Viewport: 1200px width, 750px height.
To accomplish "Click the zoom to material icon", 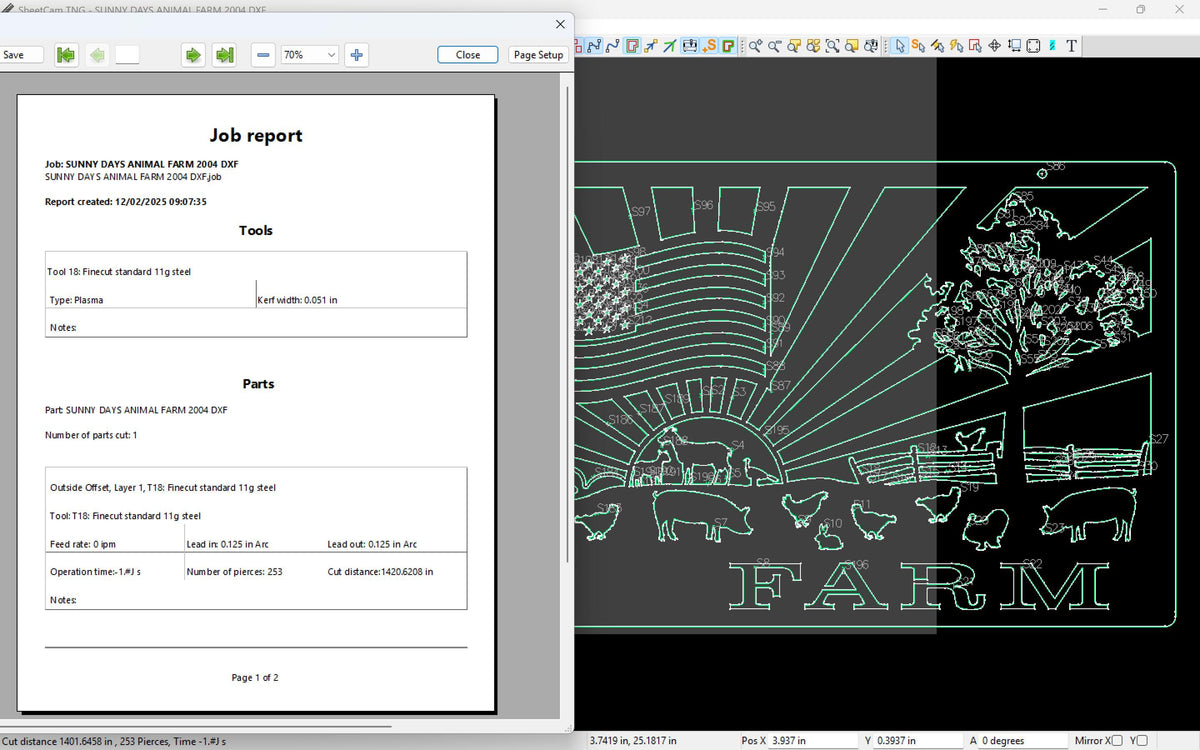I will pos(794,46).
